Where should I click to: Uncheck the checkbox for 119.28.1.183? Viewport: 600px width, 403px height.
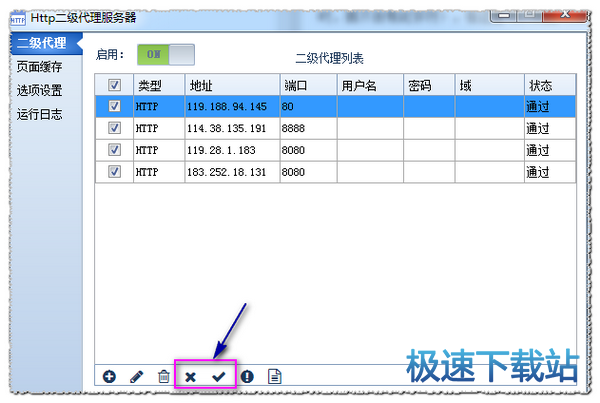click(114, 150)
